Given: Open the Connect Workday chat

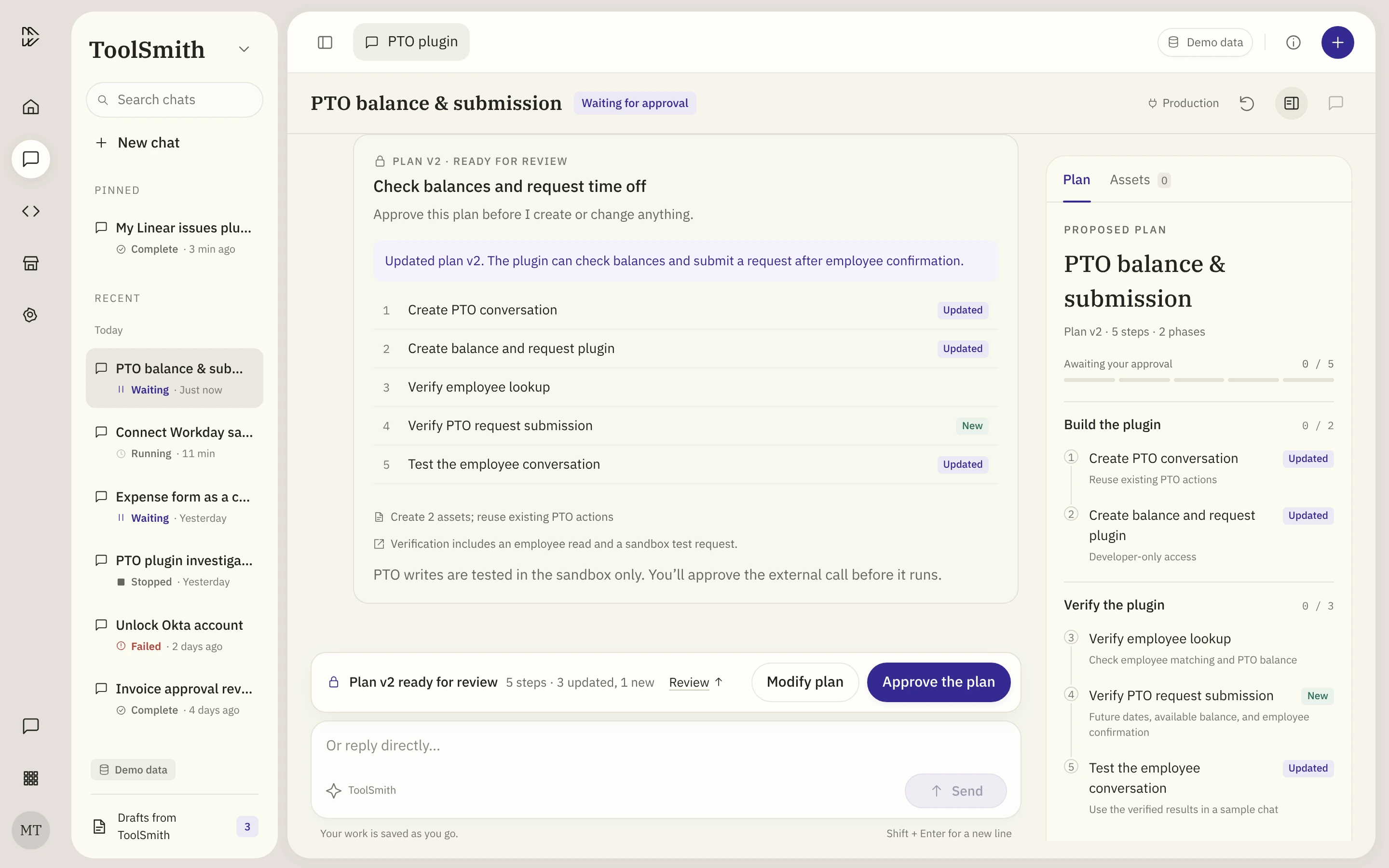Looking at the screenshot, I should [175, 442].
